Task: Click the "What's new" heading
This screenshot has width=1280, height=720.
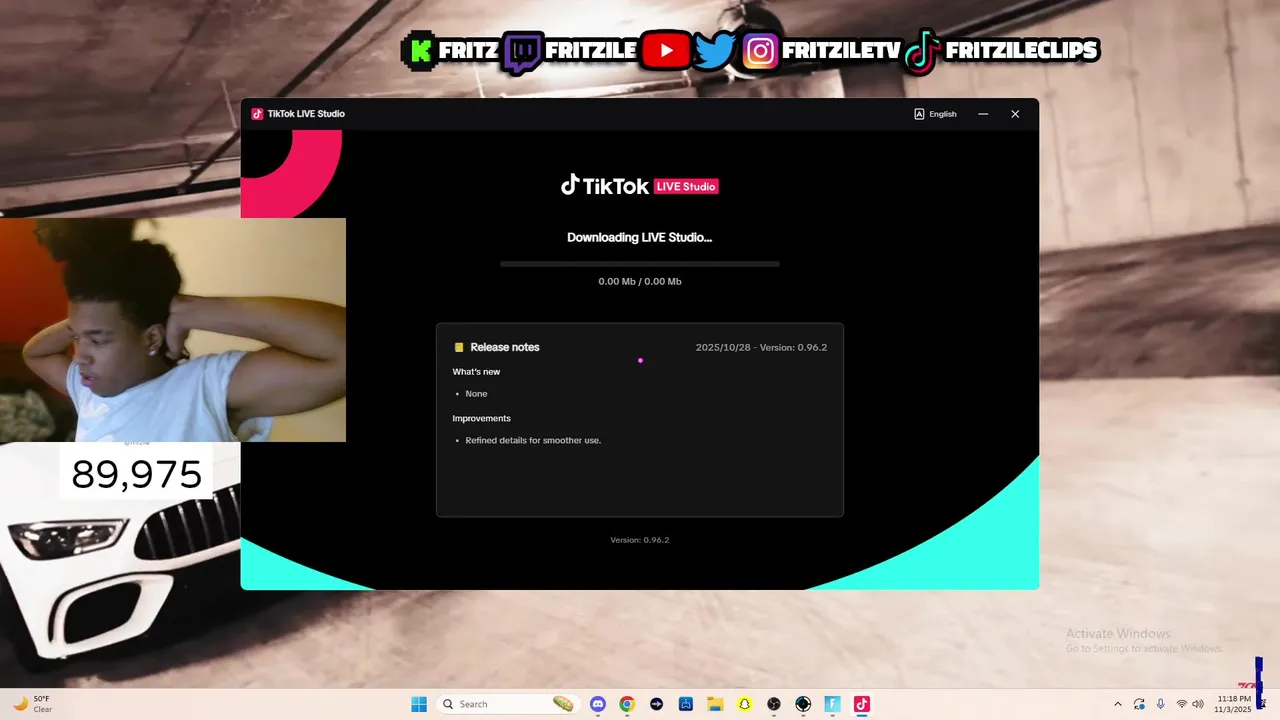Action: click(476, 372)
